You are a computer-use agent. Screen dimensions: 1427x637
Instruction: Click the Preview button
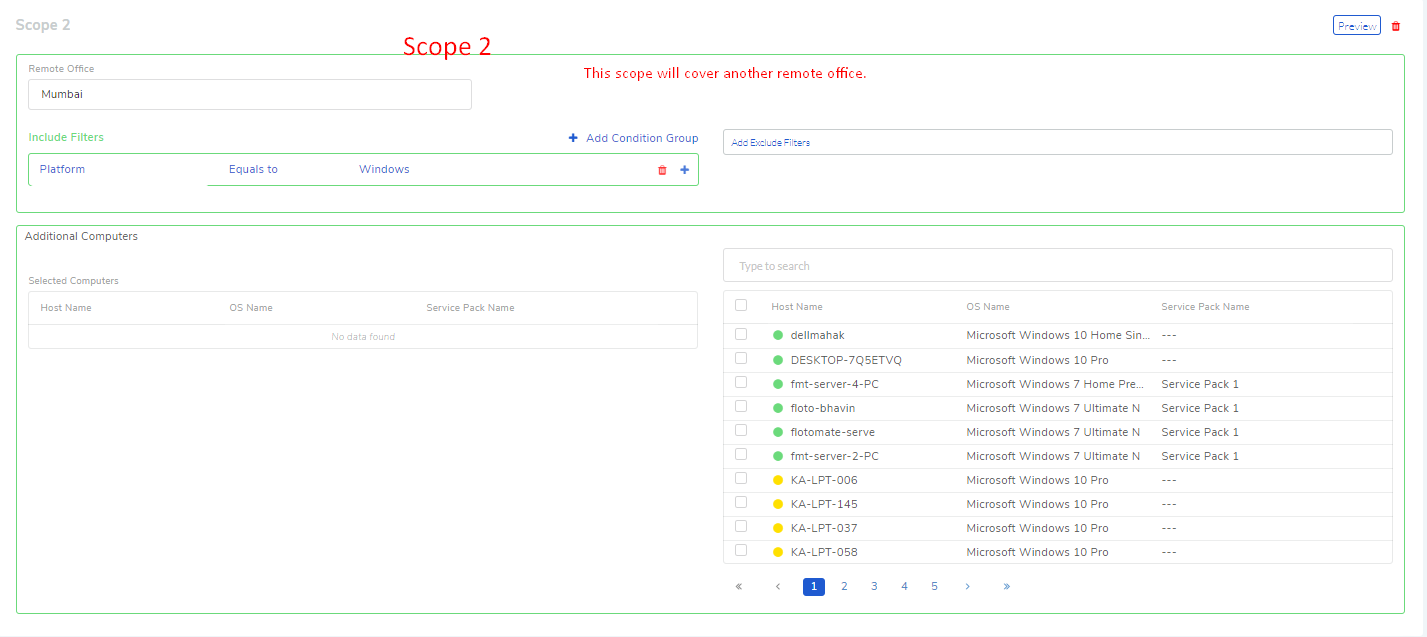click(x=1357, y=26)
